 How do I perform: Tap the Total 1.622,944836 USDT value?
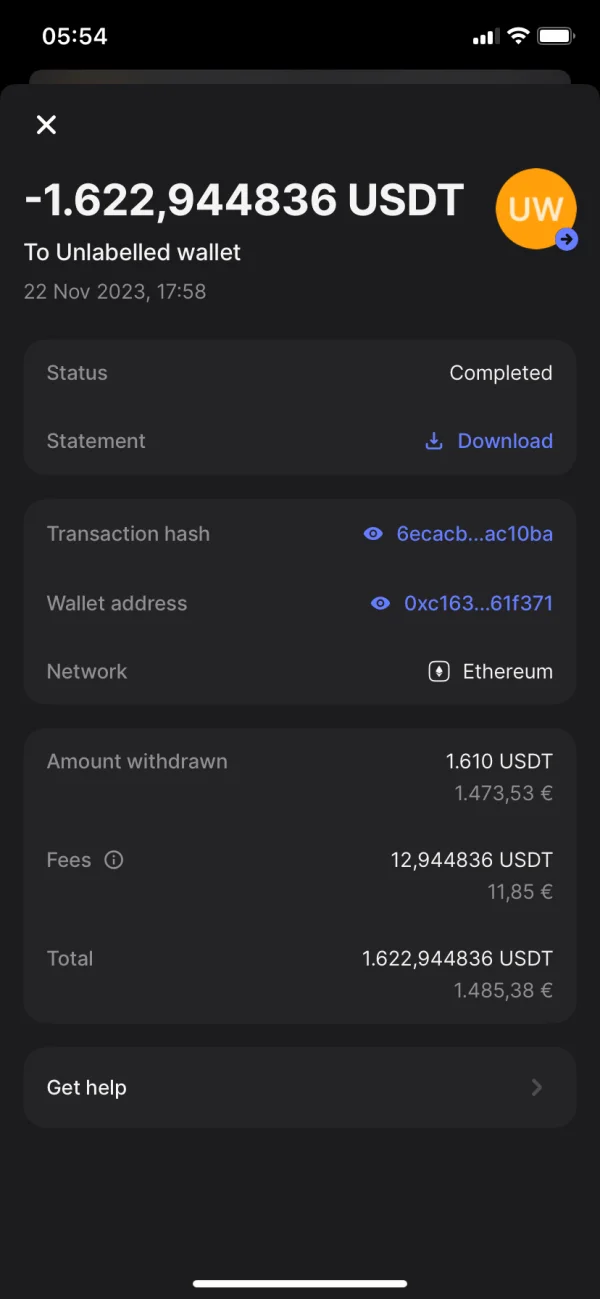tap(457, 958)
